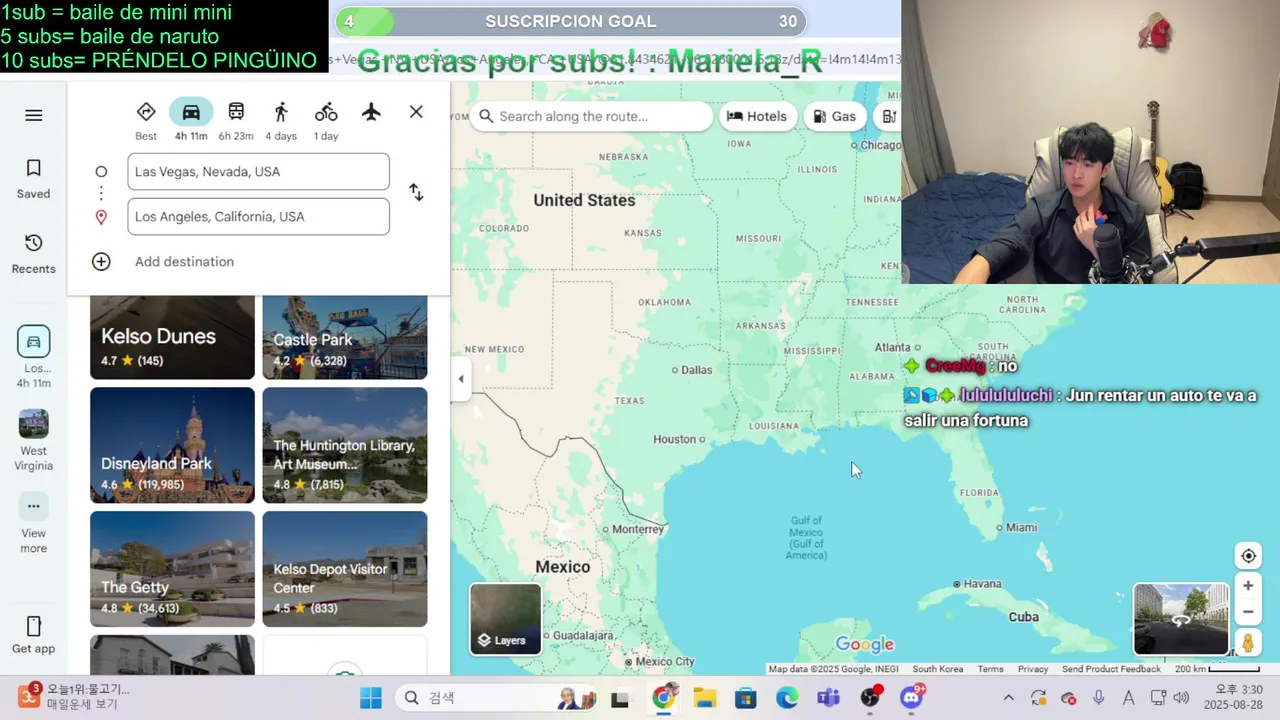Toggle the 200 km map scale
The image size is (1280, 720).
point(1217,669)
